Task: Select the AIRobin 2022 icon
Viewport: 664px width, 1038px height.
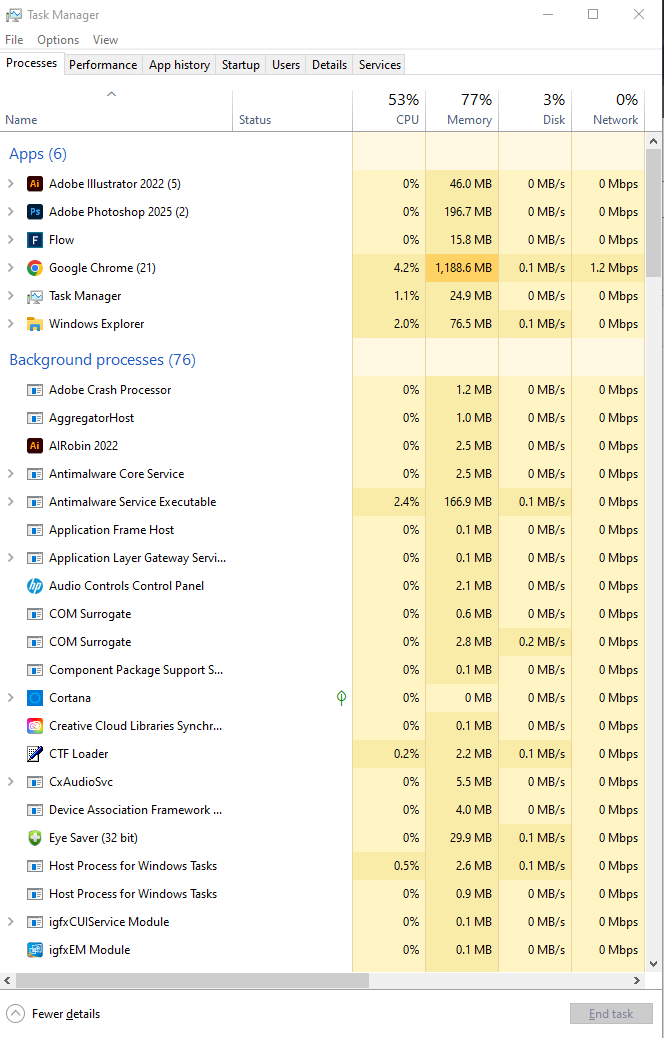Action: point(35,446)
